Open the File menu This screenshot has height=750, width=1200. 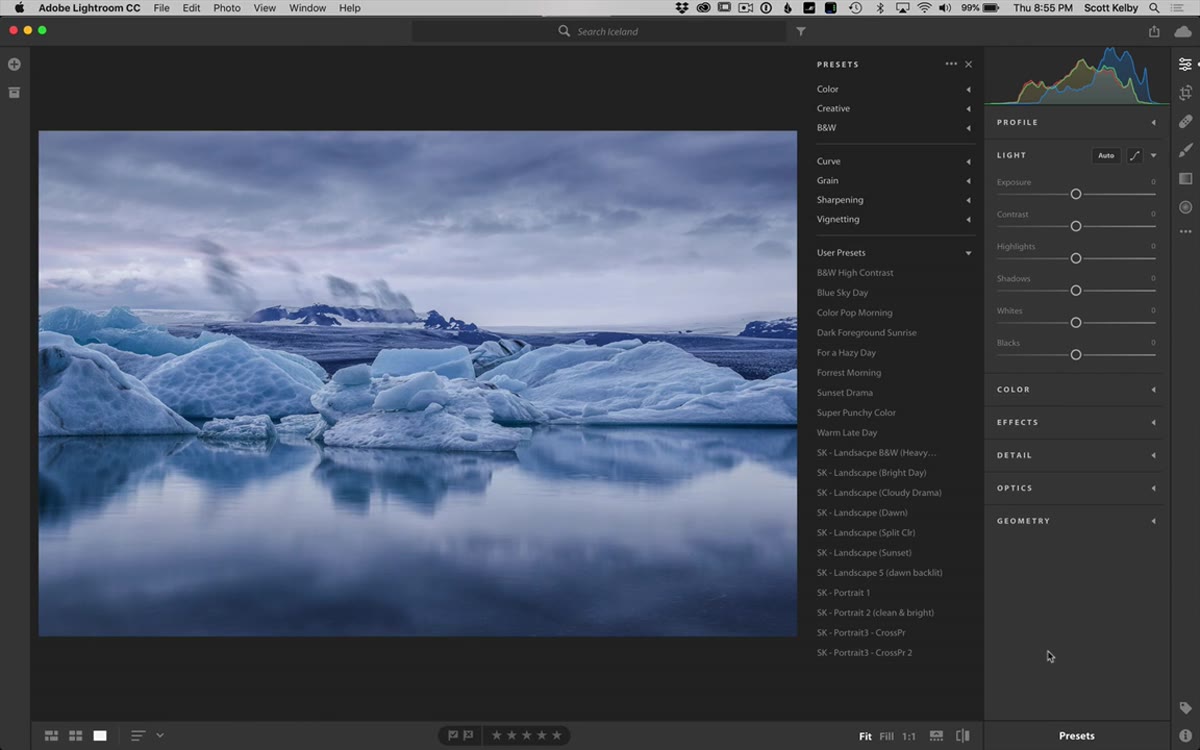161,8
